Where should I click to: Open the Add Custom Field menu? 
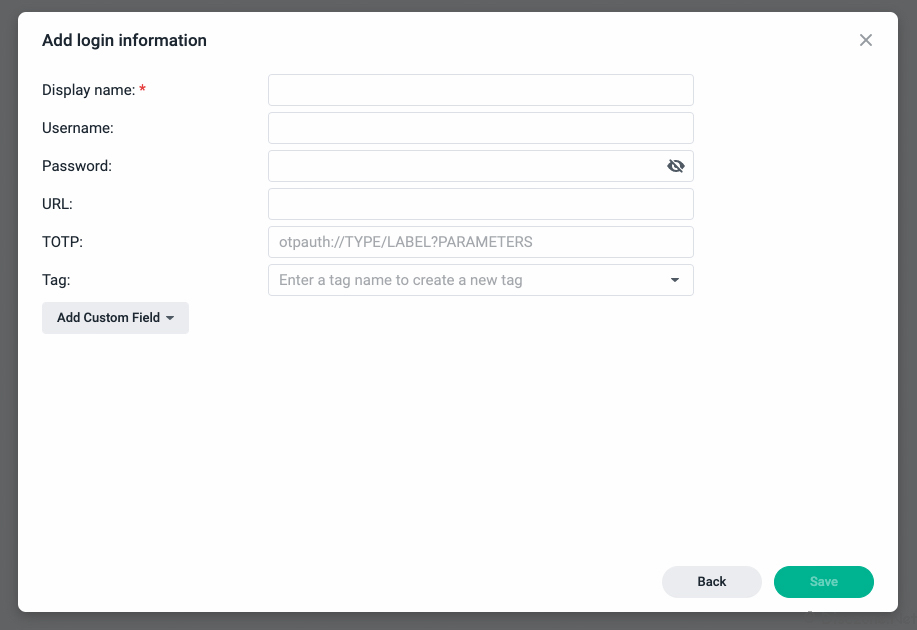115,318
